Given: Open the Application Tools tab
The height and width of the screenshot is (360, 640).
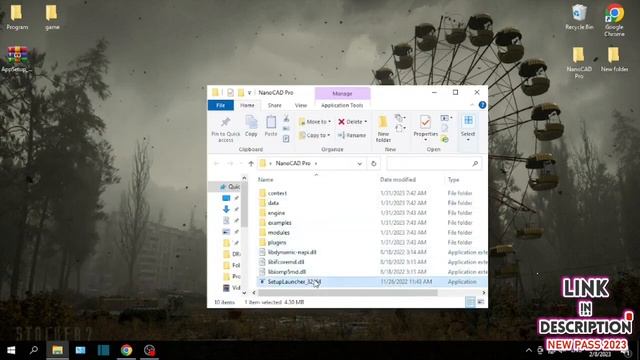Looking at the screenshot, I should pyautogui.click(x=342, y=105).
